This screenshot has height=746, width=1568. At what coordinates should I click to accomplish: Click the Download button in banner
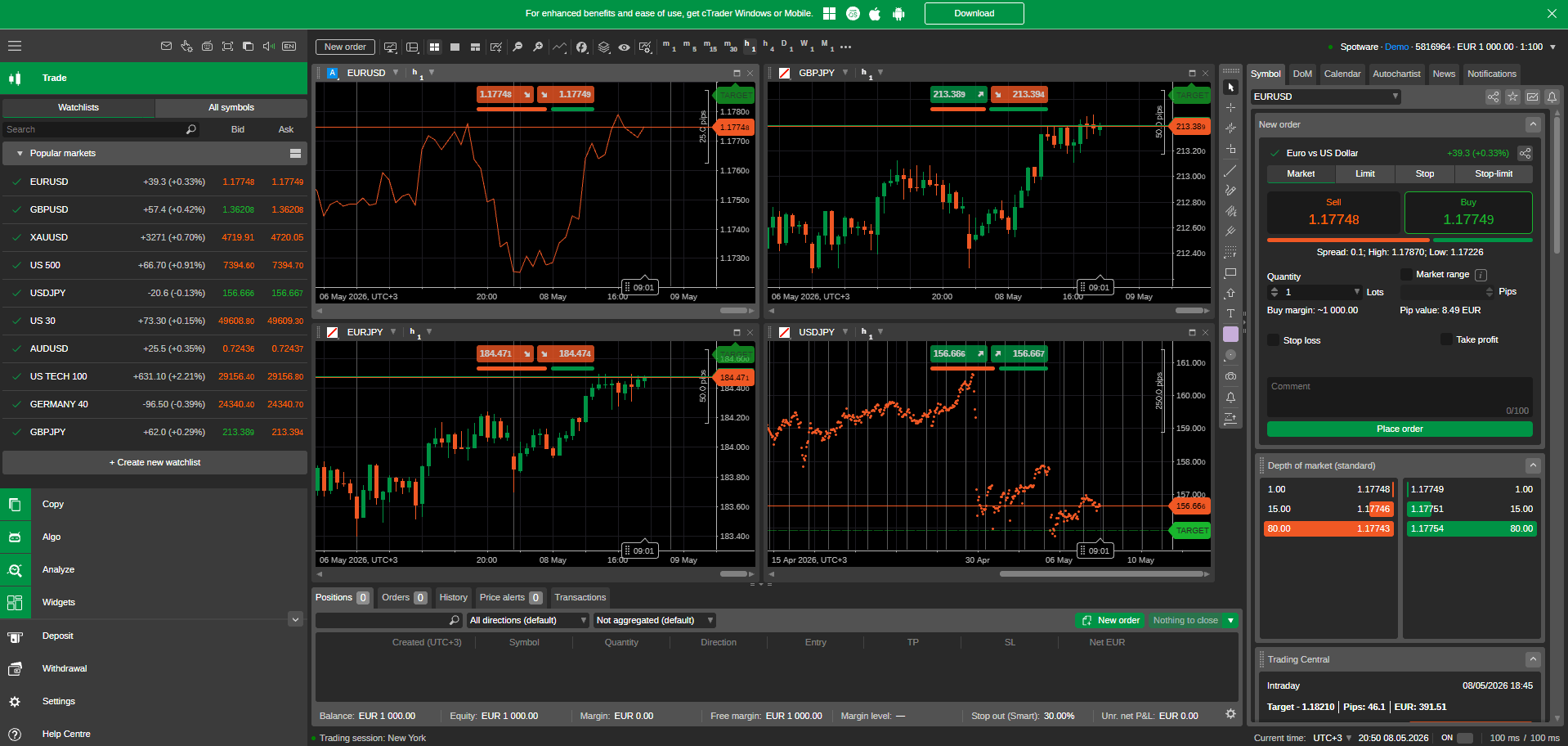(974, 13)
